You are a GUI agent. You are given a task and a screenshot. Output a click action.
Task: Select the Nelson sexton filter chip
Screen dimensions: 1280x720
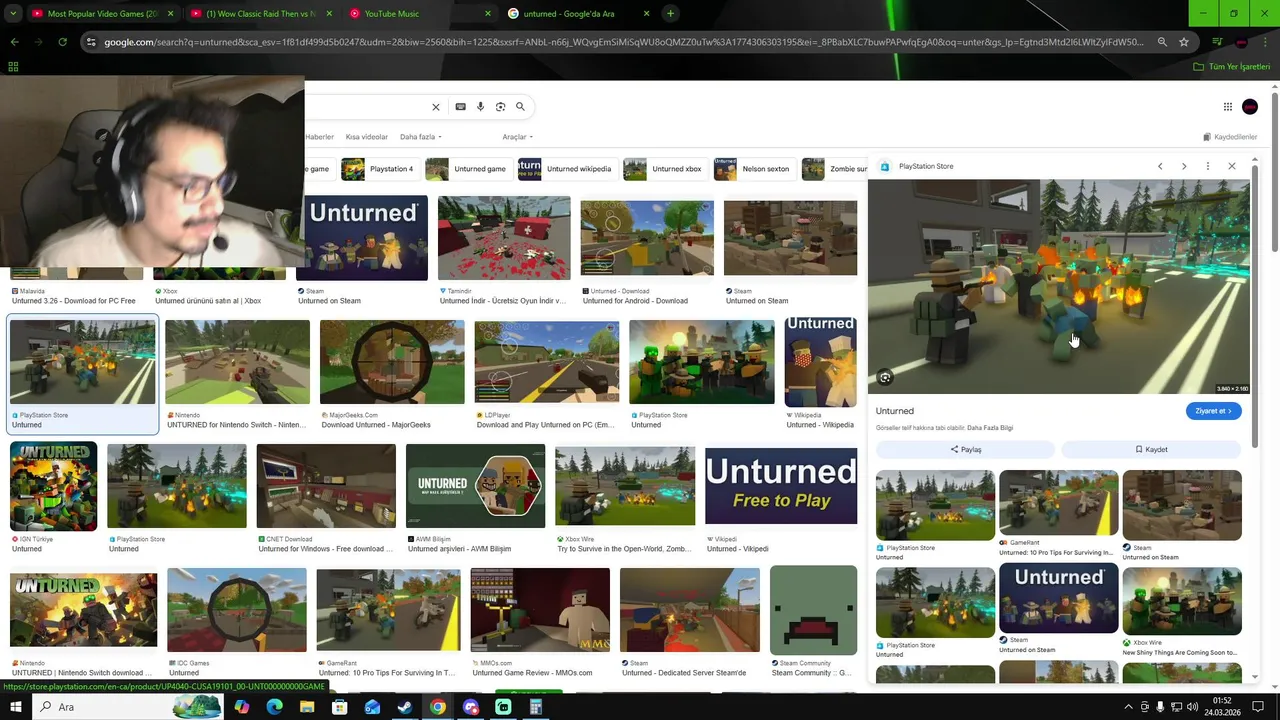tap(754, 169)
